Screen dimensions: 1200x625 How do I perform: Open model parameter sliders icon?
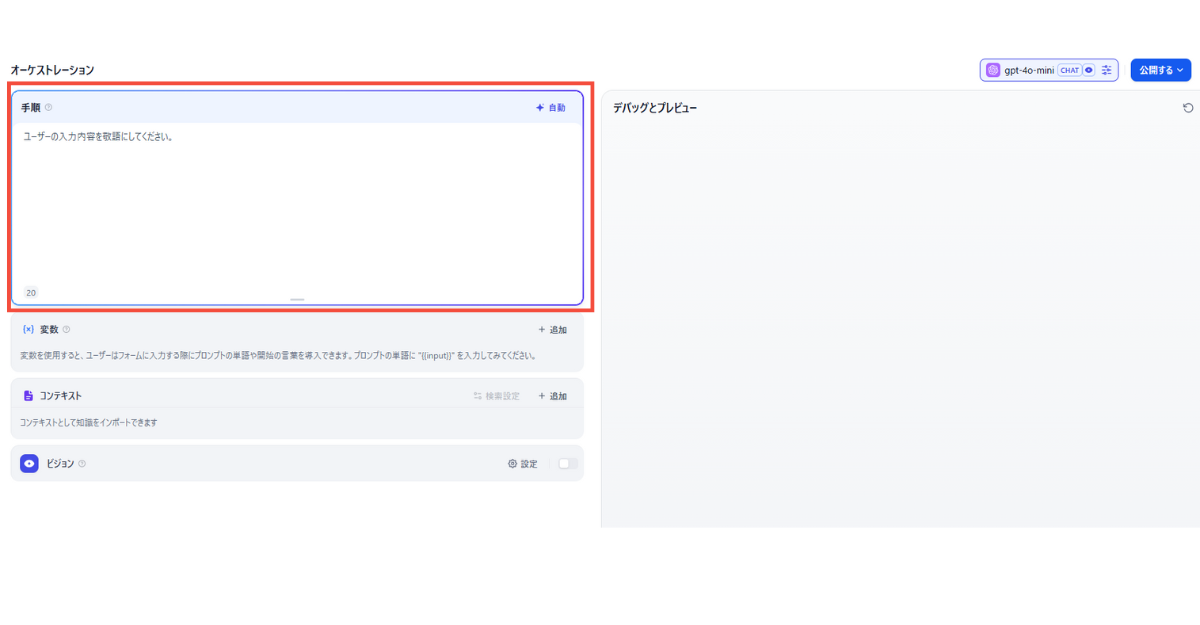coord(1107,70)
